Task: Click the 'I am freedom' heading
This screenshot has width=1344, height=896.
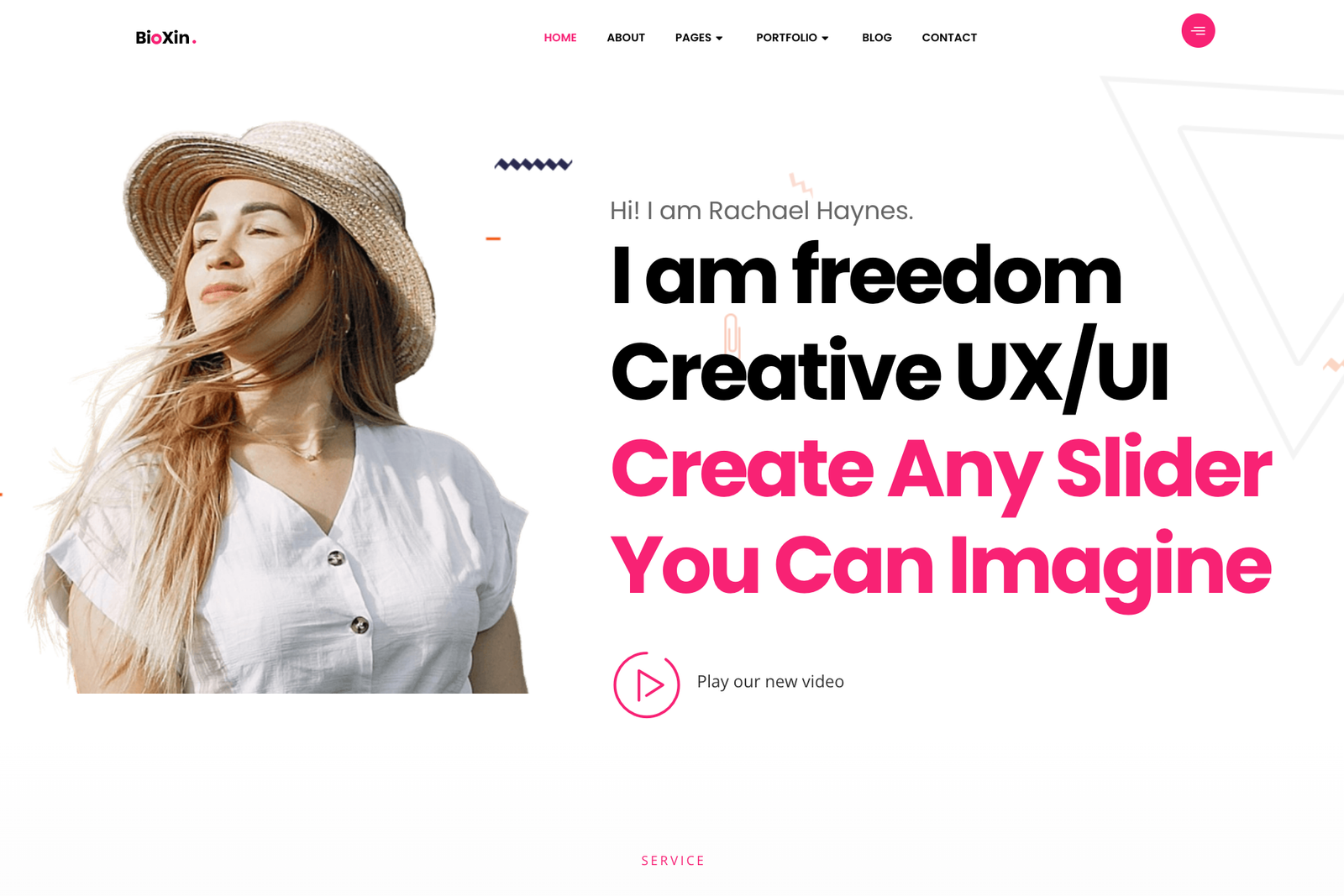Action: [866, 275]
